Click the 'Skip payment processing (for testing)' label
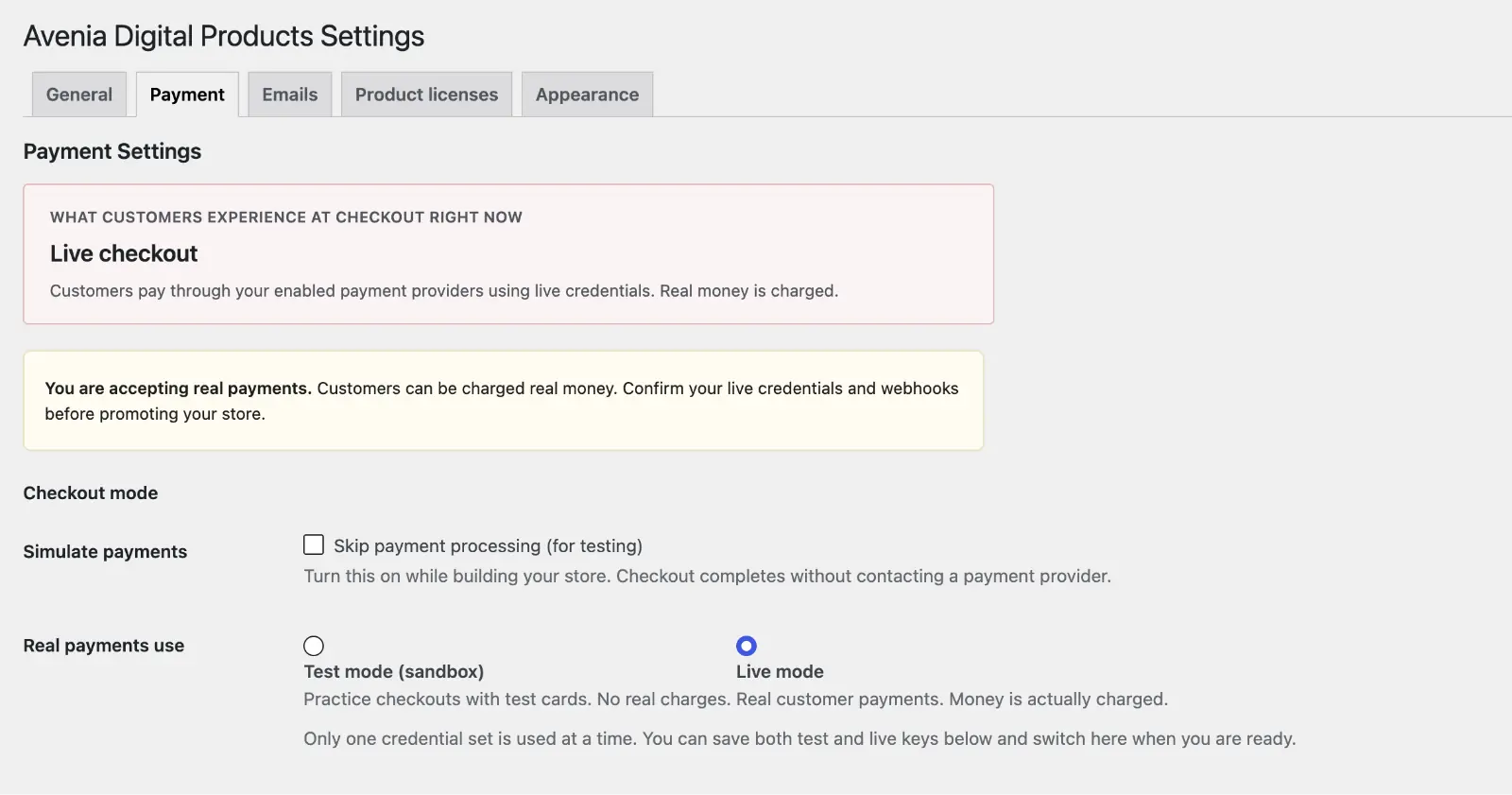This screenshot has width=1512, height=795. click(488, 545)
